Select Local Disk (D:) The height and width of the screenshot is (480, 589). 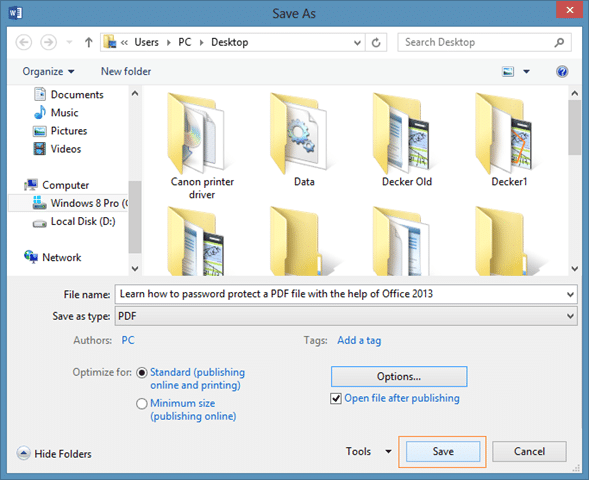point(74,222)
